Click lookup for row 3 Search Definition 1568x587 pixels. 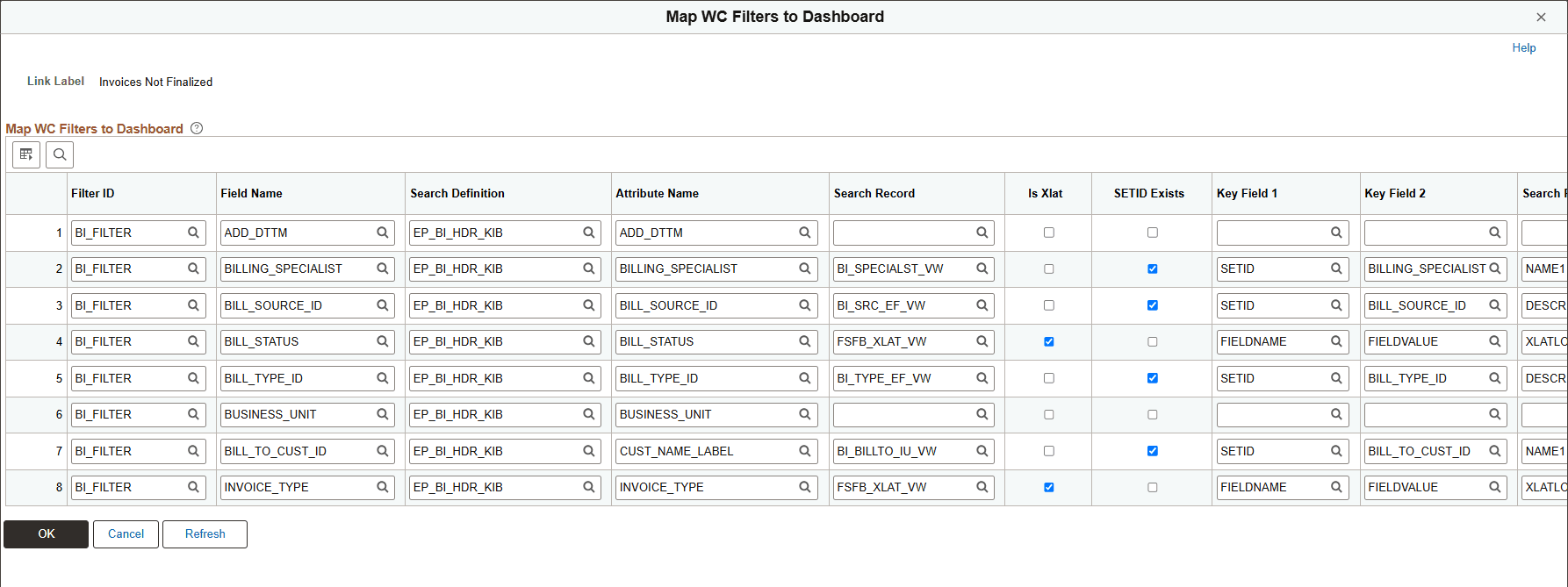pos(589,305)
